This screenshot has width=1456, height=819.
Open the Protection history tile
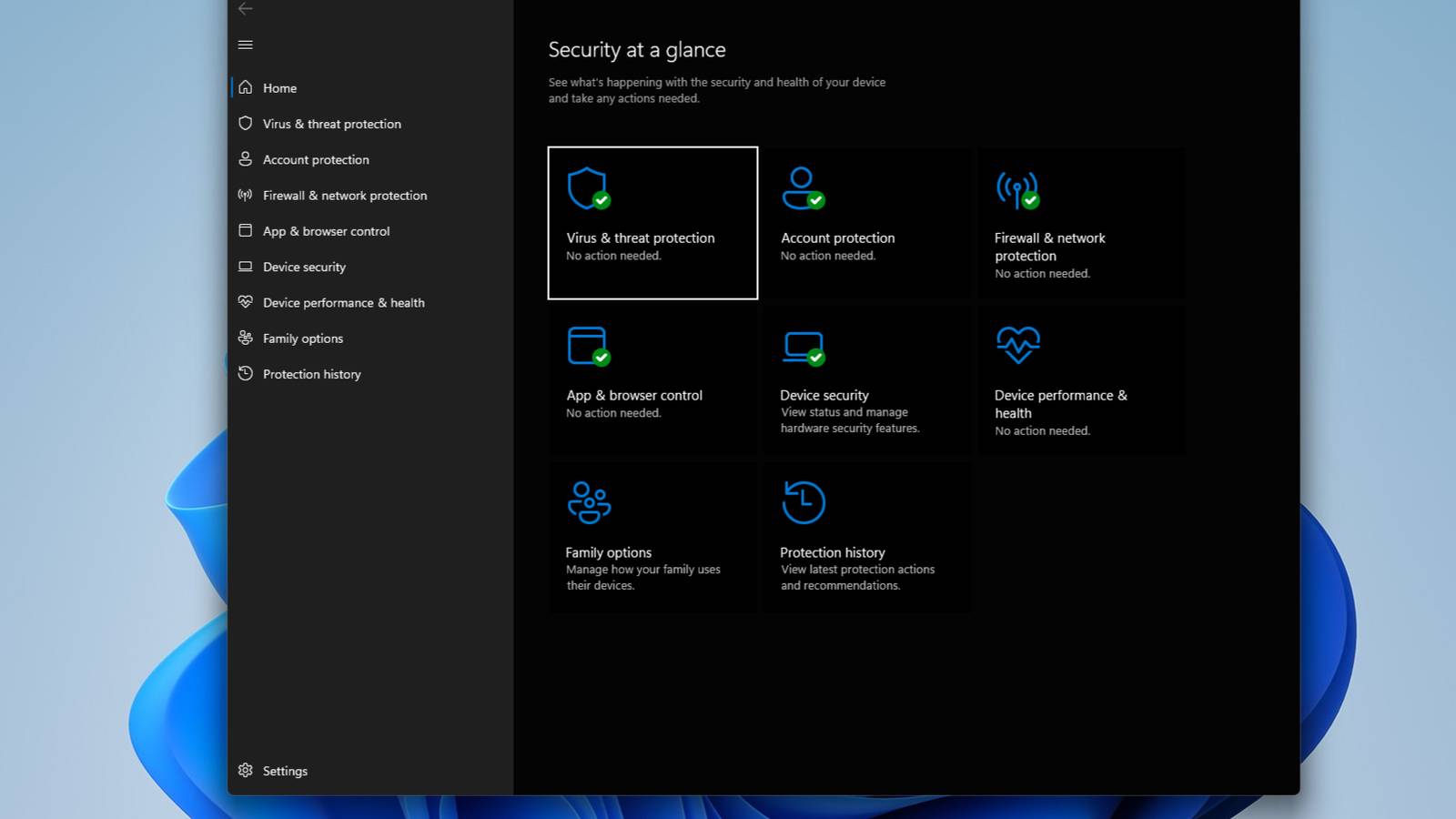(x=865, y=537)
